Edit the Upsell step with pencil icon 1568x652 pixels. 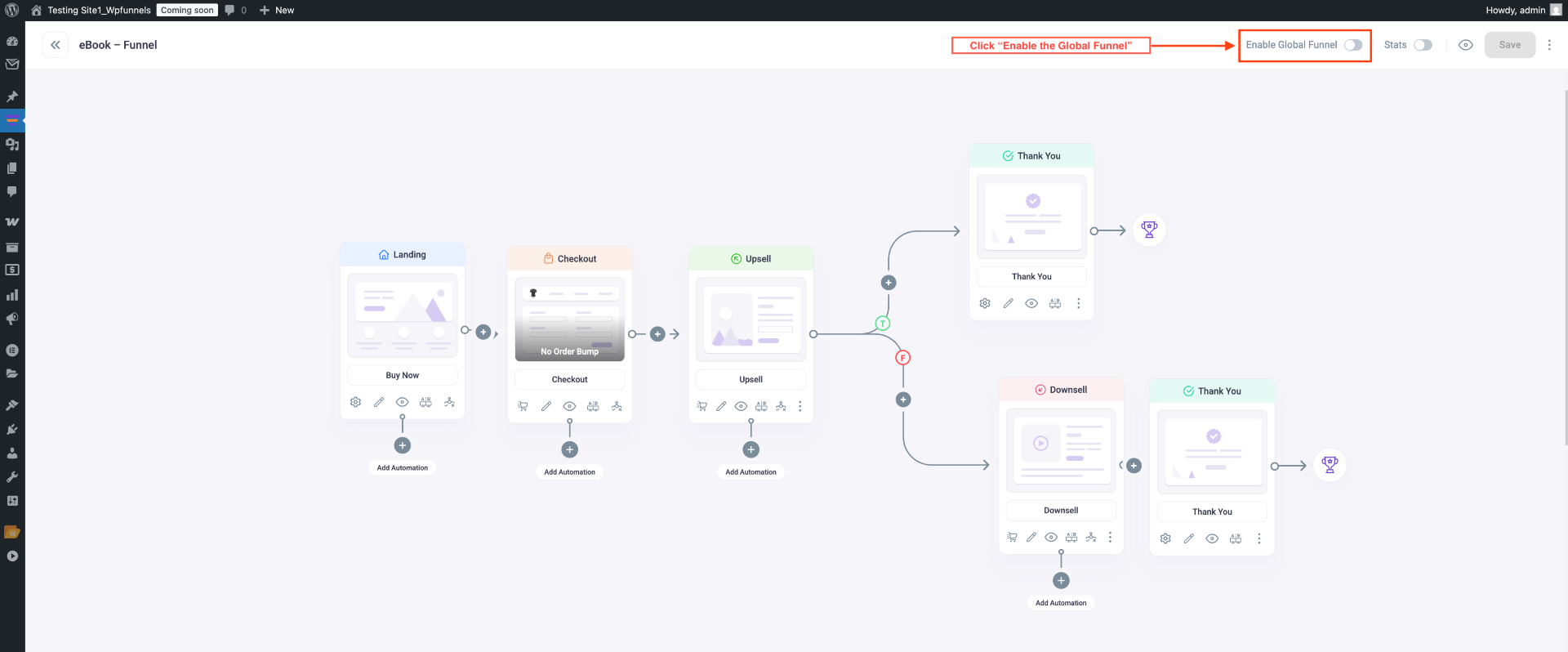tap(721, 406)
